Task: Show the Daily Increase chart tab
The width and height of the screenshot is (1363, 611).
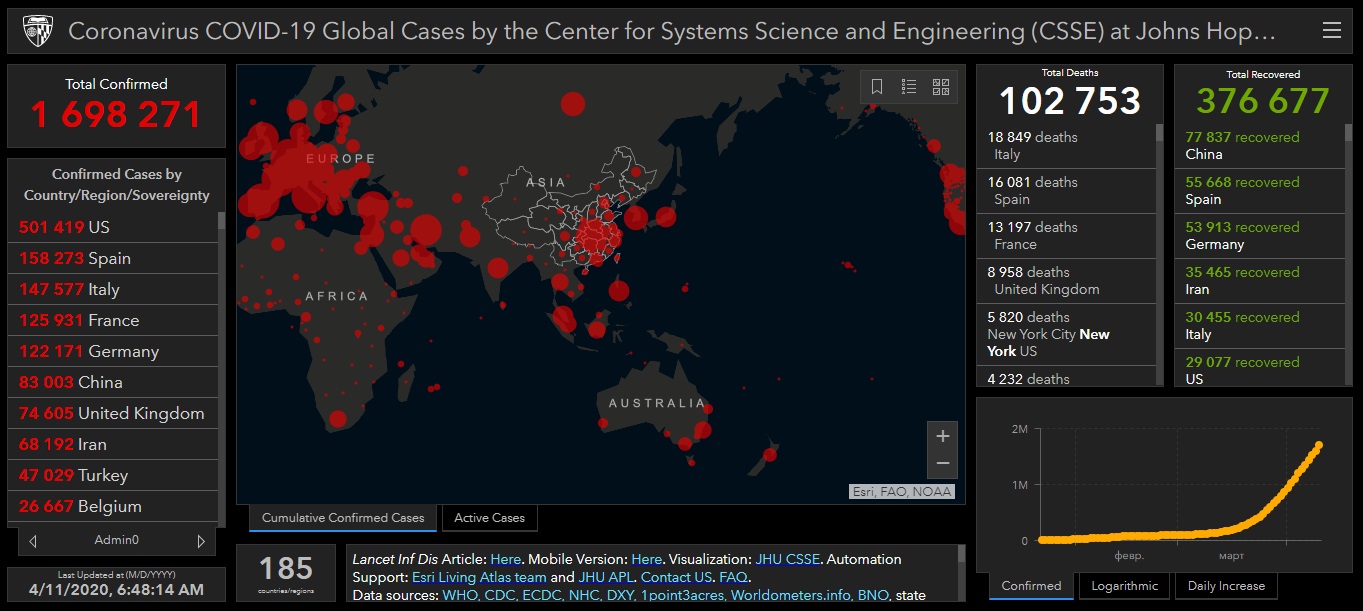Action: tap(1226, 586)
